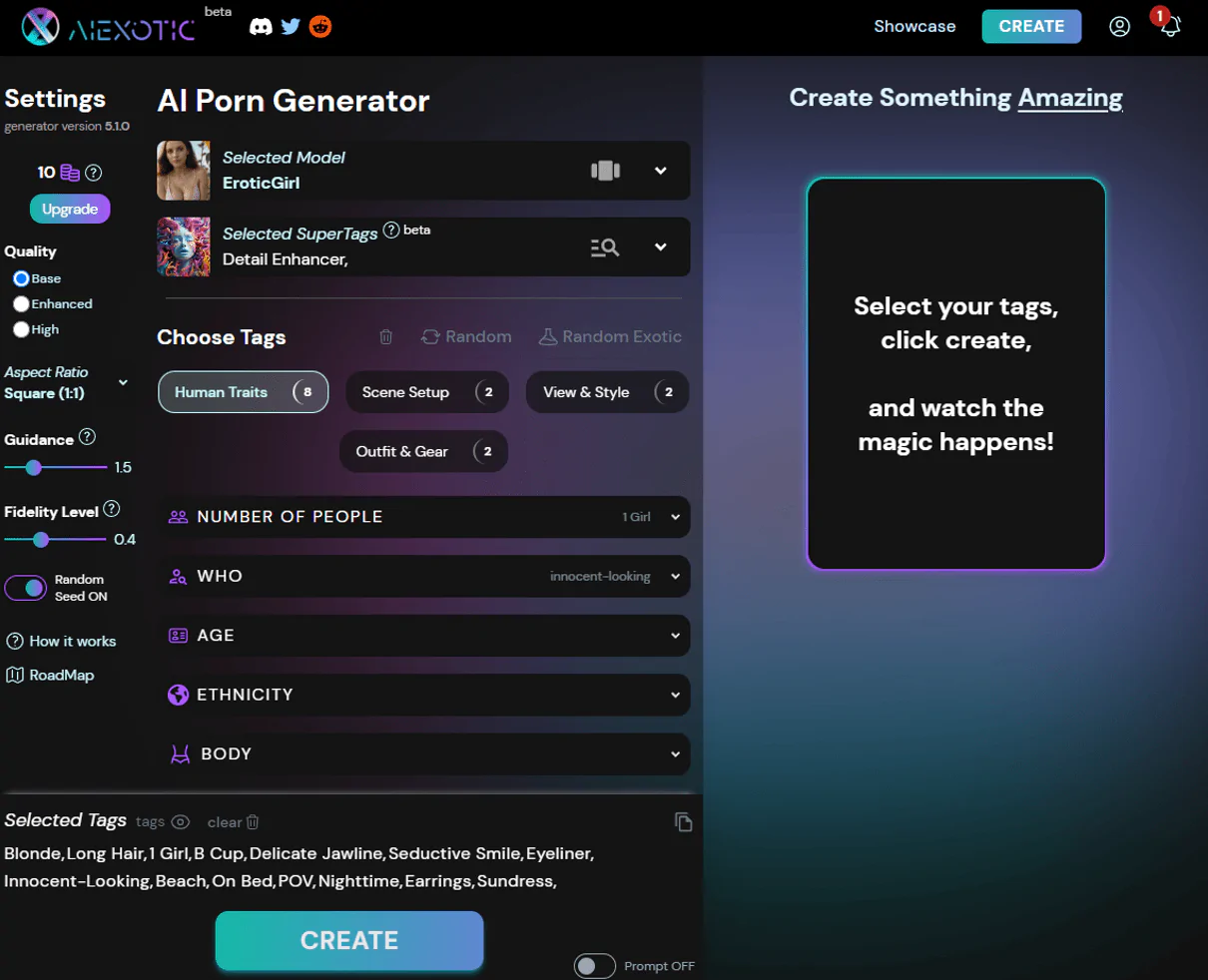Open the user account profile icon
1208x980 pixels.
point(1120,27)
